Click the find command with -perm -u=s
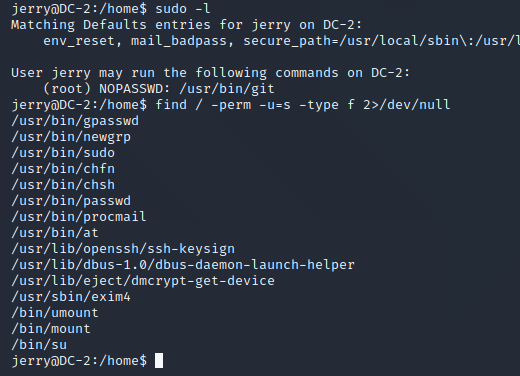The image size is (520, 376). pyautogui.click(x=303, y=105)
